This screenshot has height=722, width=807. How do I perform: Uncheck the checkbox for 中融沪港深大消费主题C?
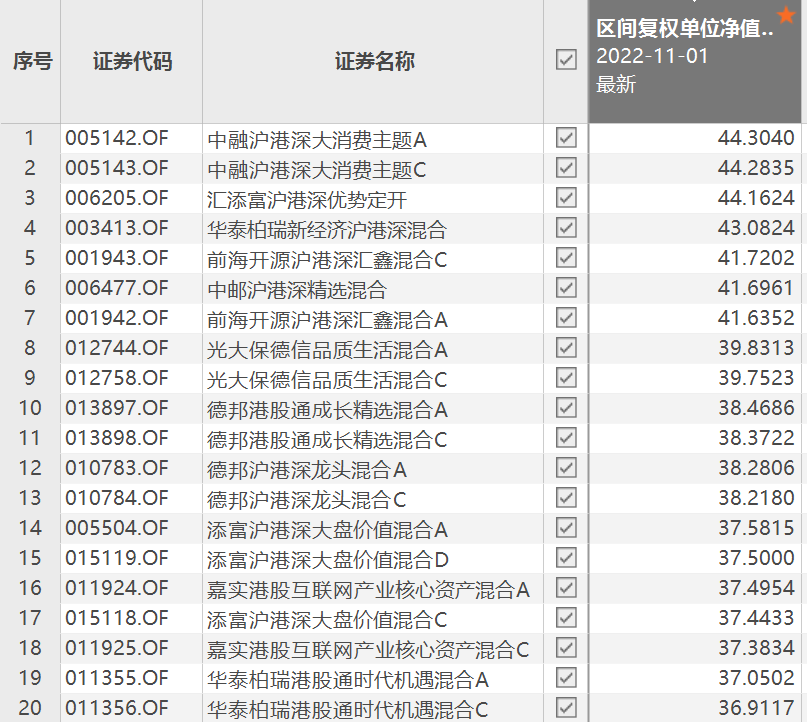coord(566,168)
